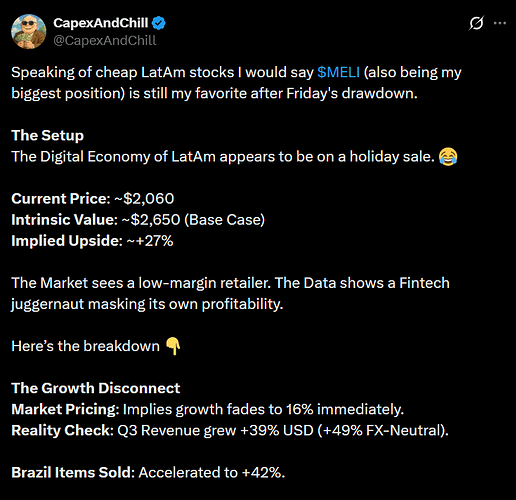Screen dimensions: 516x500
Task: Click the blue verified badge
Action: [x=159, y=23]
